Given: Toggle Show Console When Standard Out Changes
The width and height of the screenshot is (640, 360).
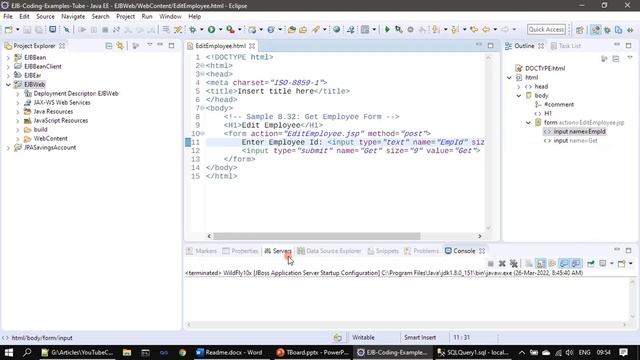Looking at the screenshot, I should (x=564, y=264).
